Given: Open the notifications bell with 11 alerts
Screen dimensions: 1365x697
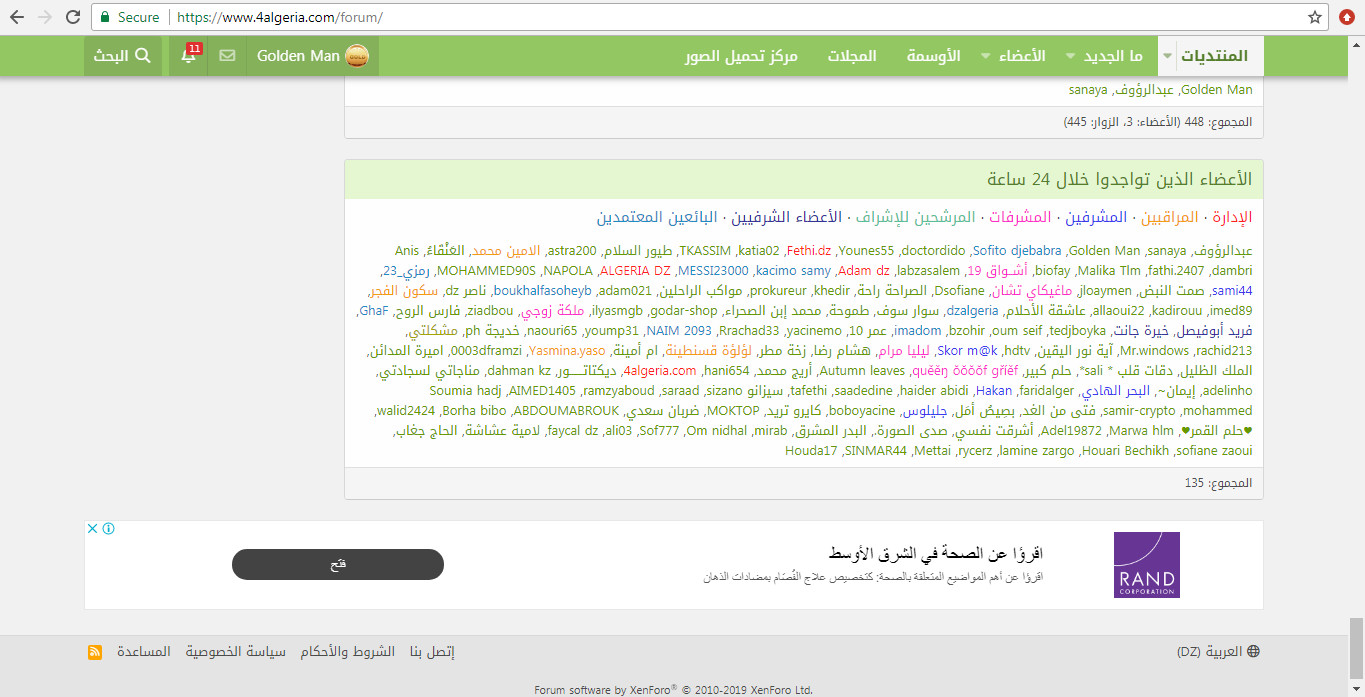Looking at the screenshot, I should coord(188,56).
